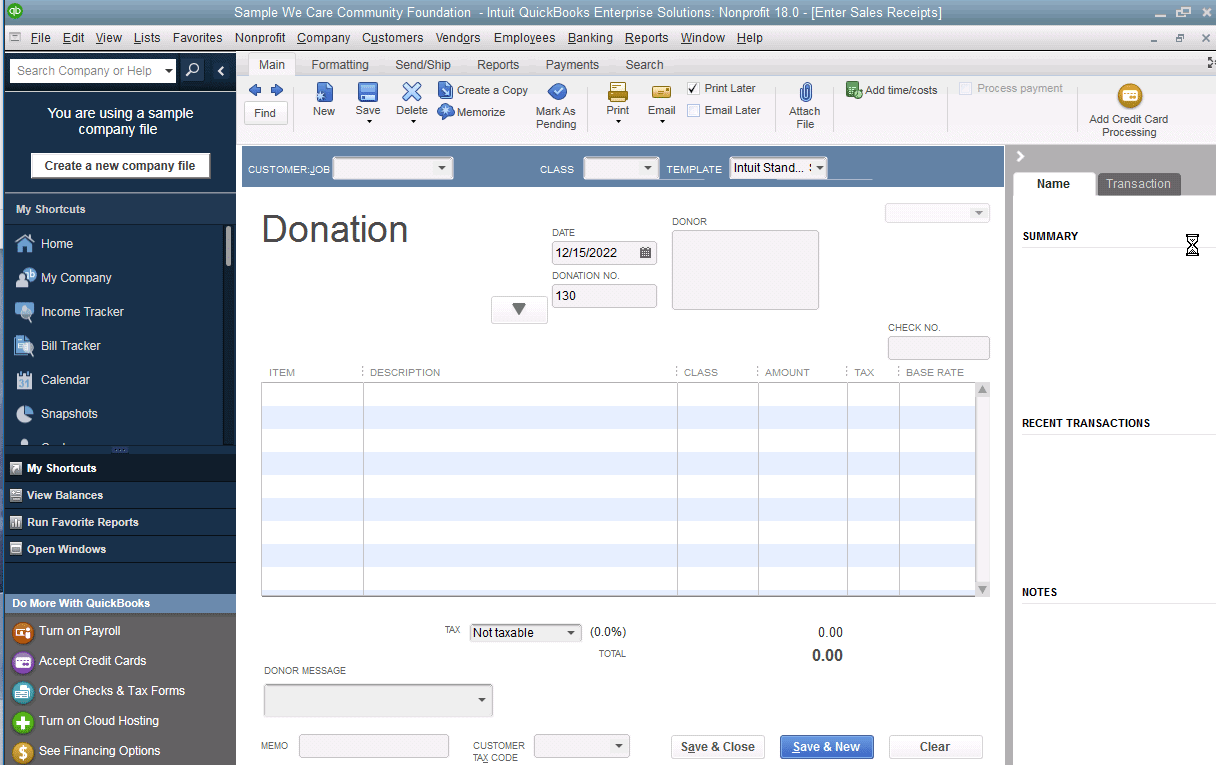Go to next transaction arrow

pyautogui.click(x=277, y=90)
